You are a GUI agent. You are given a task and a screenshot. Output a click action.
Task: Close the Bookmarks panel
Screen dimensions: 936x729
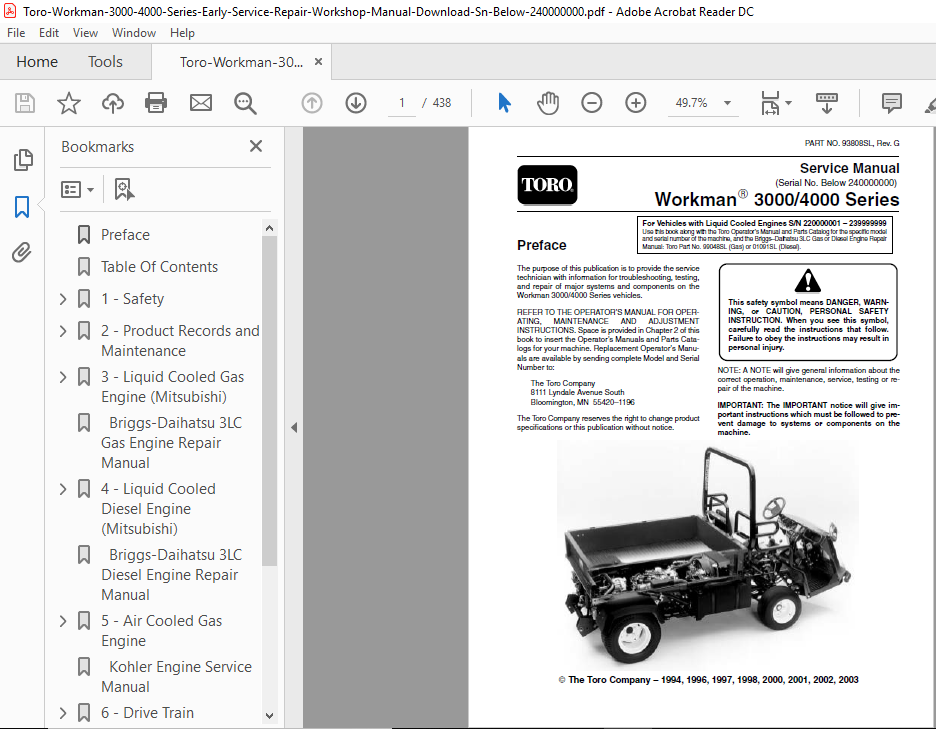click(x=256, y=146)
